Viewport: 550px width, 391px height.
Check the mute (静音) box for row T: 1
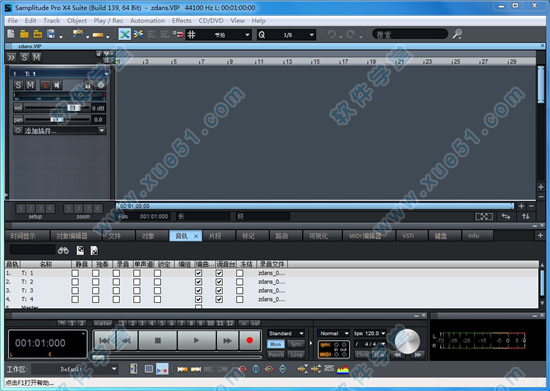(x=75, y=273)
